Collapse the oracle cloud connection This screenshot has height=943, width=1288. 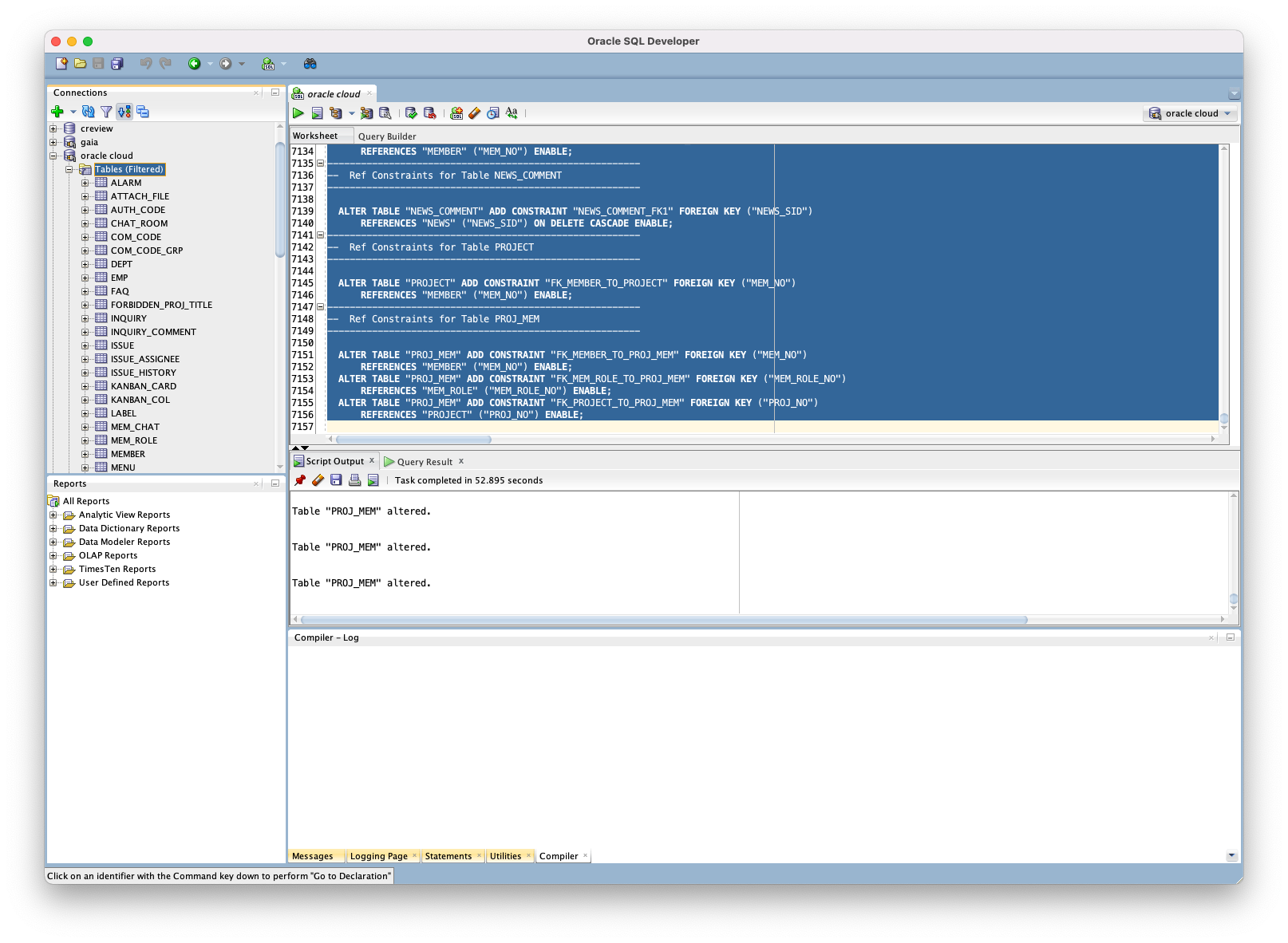[x=53, y=156]
